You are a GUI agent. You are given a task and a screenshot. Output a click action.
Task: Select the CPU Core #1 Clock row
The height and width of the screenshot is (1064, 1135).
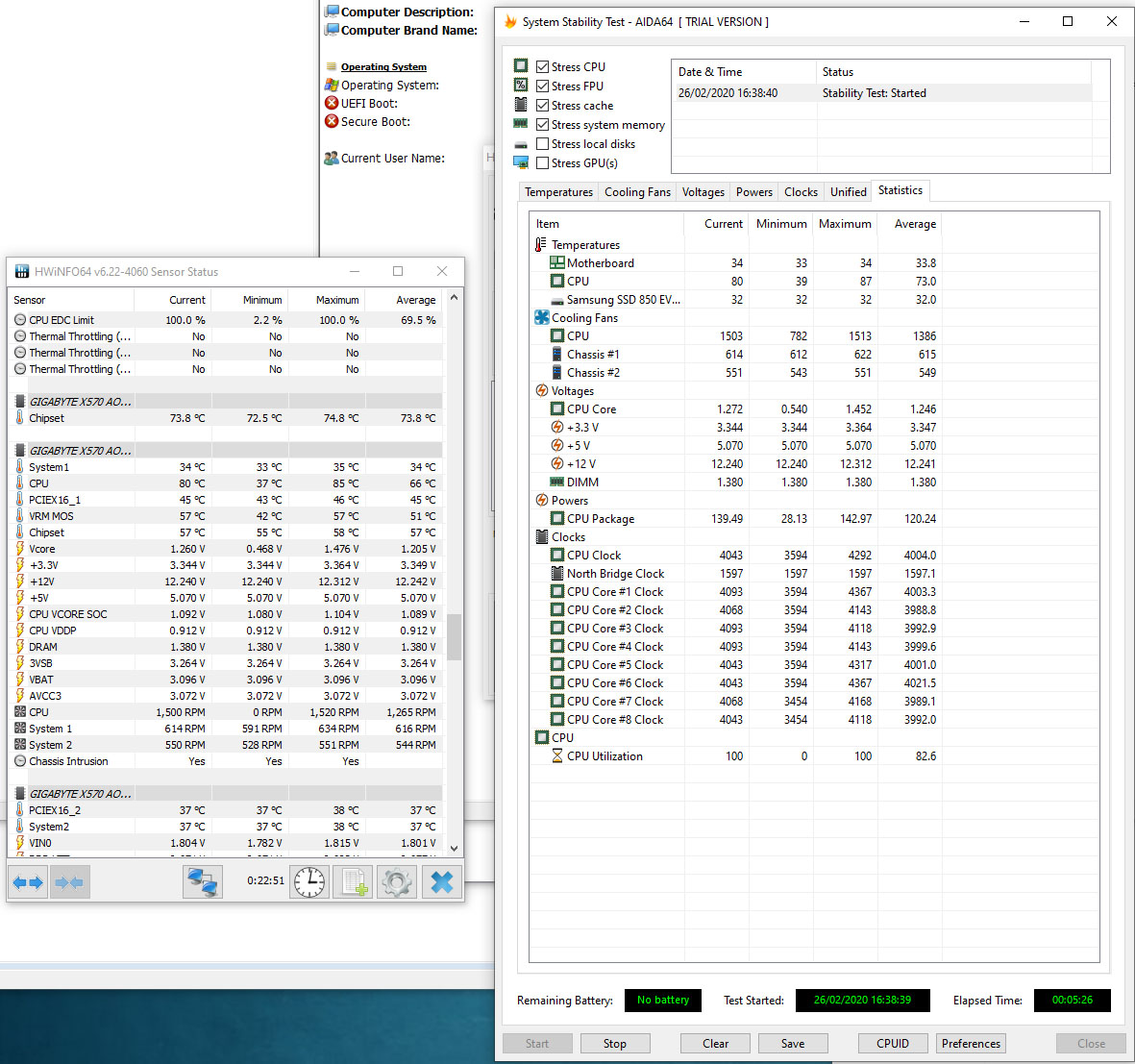pos(735,591)
